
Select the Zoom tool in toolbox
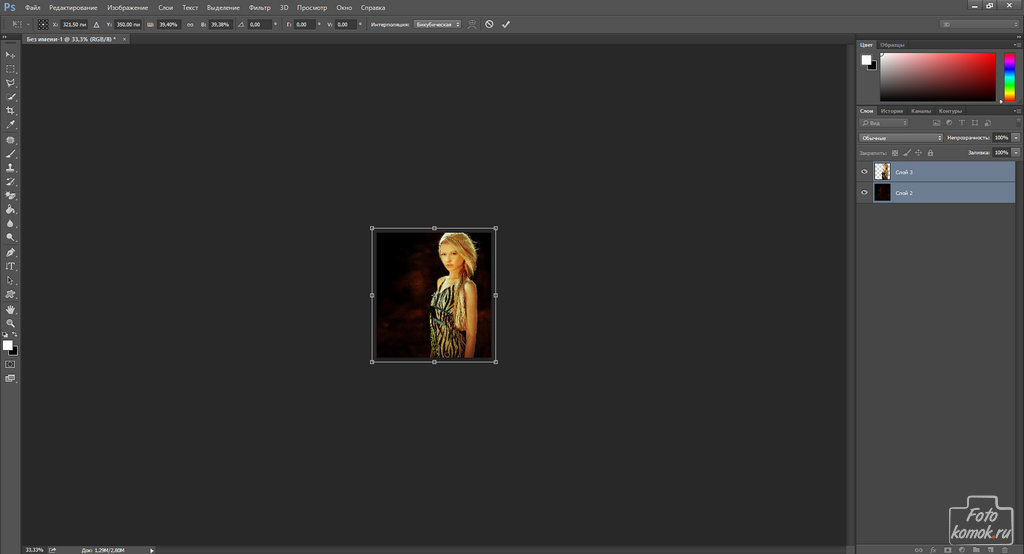pos(11,324)
